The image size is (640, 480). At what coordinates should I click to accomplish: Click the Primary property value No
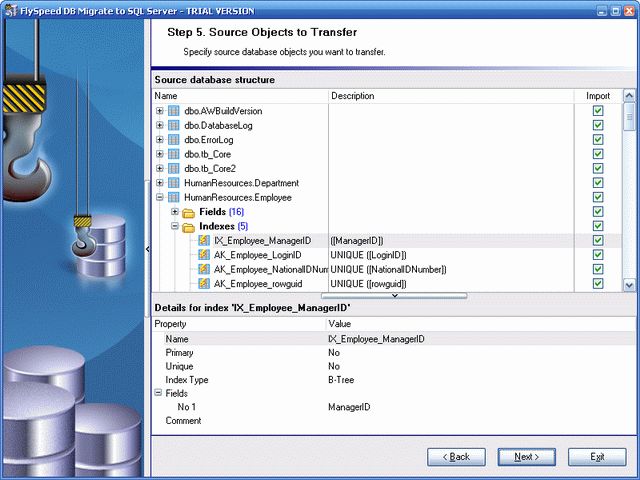pos(334,352)
